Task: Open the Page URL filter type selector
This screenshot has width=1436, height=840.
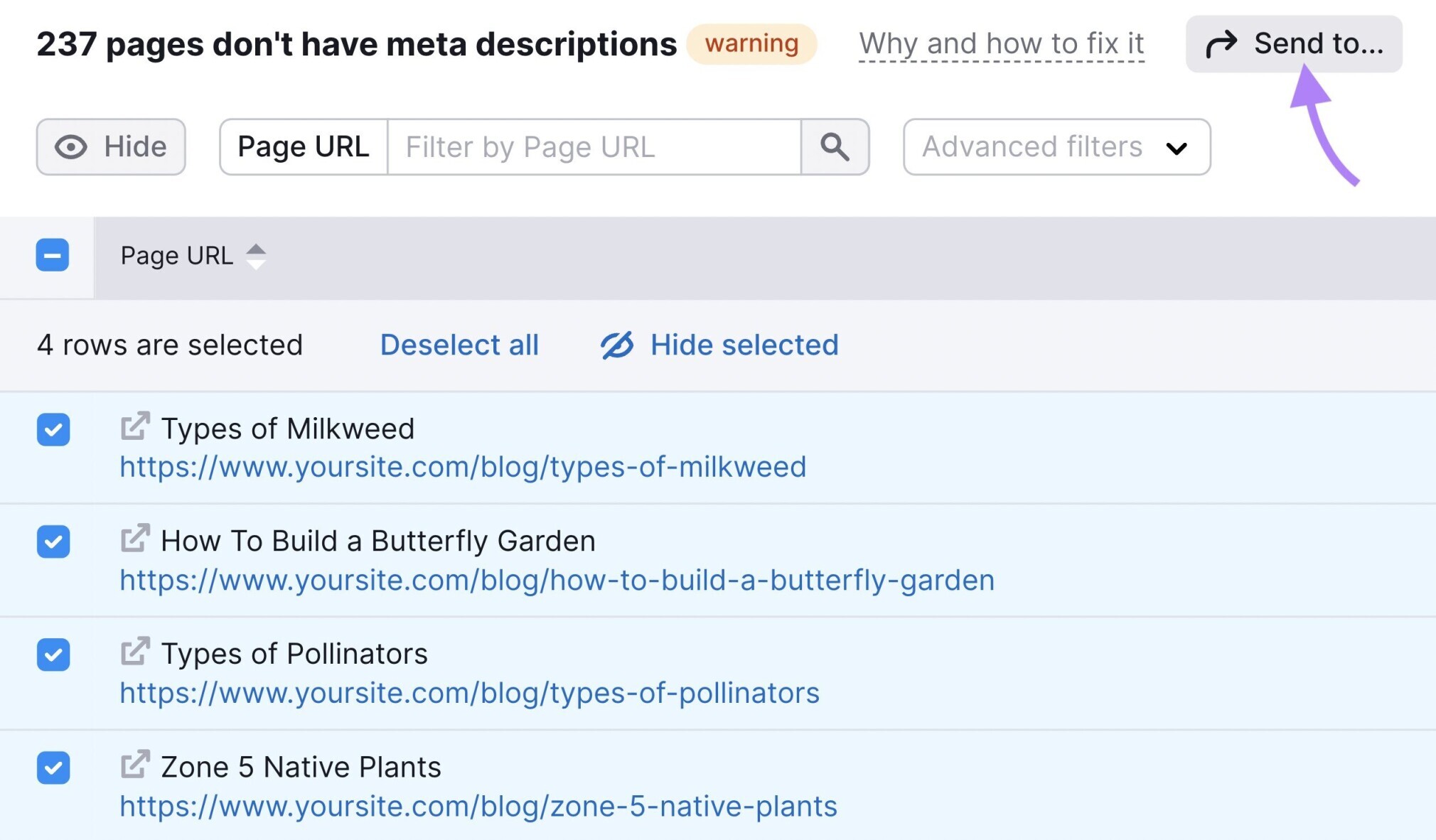Action: tap(304, 146)
